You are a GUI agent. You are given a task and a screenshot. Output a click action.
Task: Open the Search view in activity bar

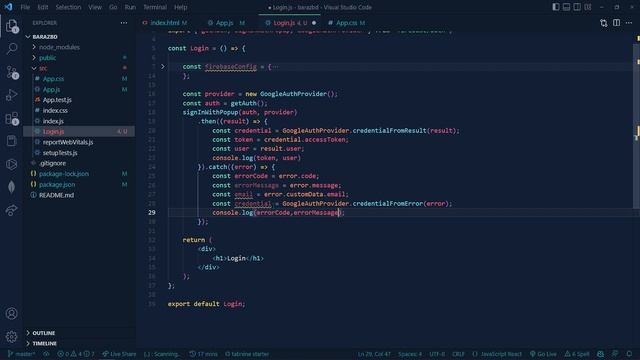(x=11, y=49)
